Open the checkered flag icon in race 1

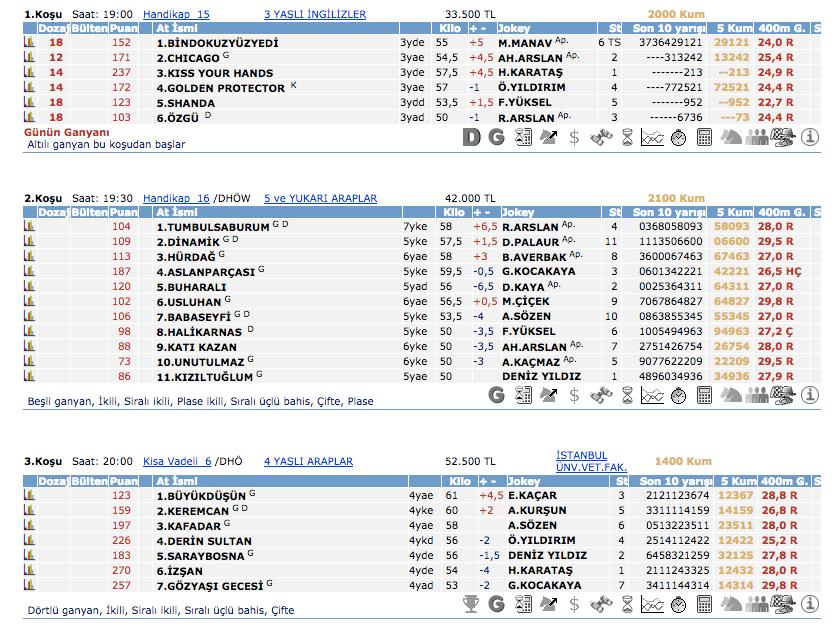[x=785, y=137]
